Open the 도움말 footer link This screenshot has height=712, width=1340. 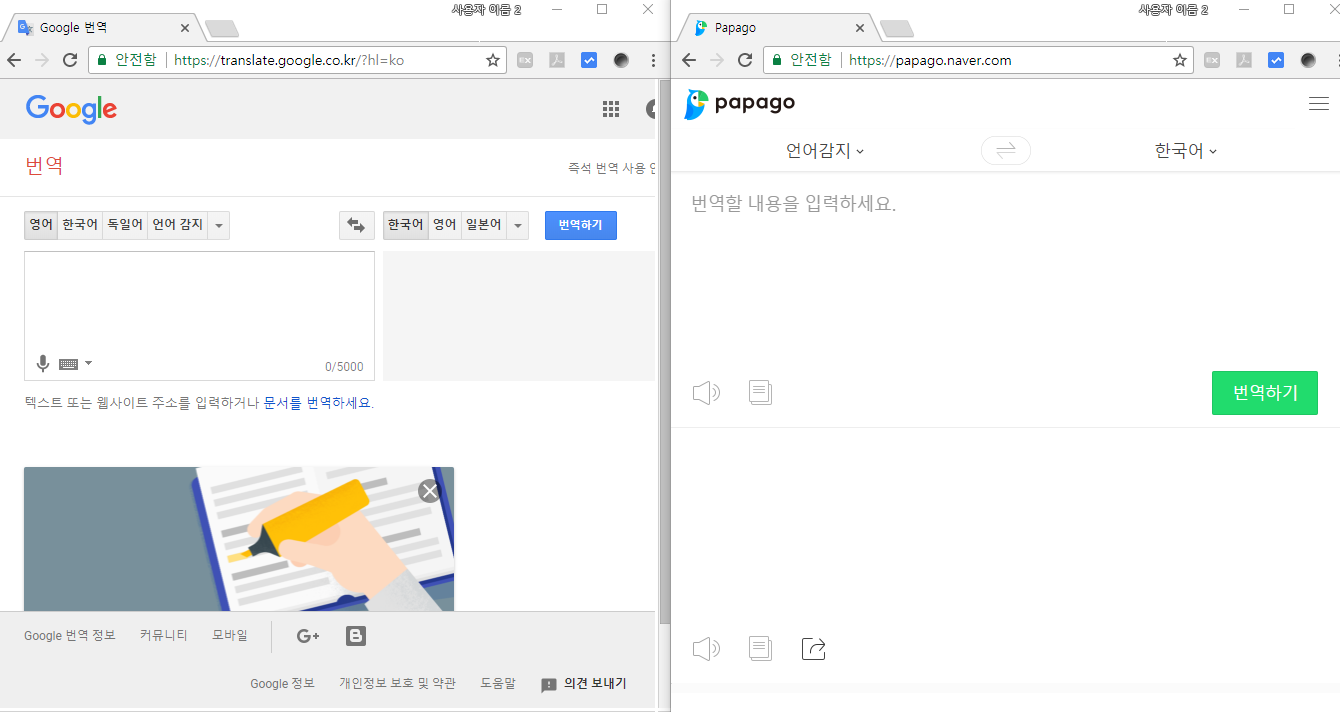(x=498, y=684)
